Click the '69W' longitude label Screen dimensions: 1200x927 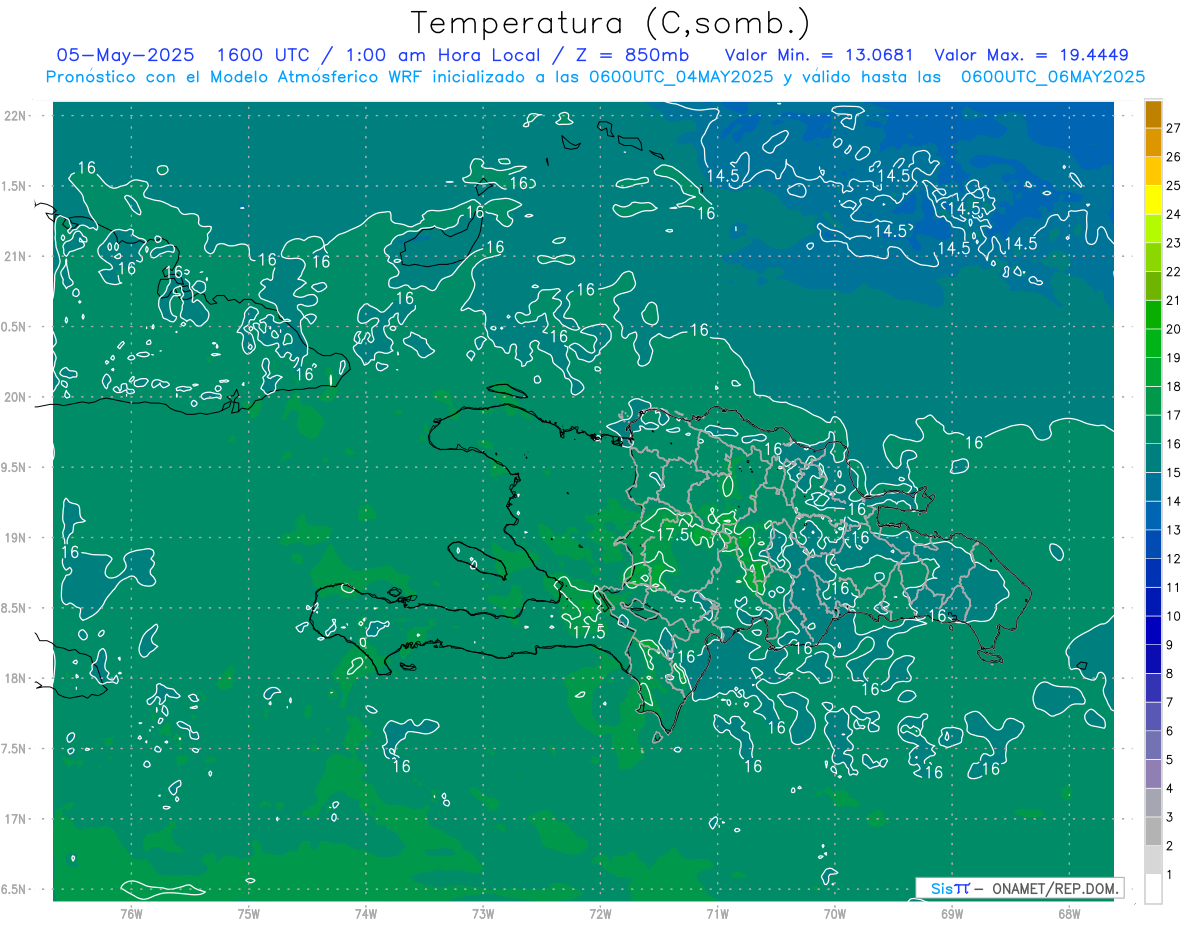952,914
